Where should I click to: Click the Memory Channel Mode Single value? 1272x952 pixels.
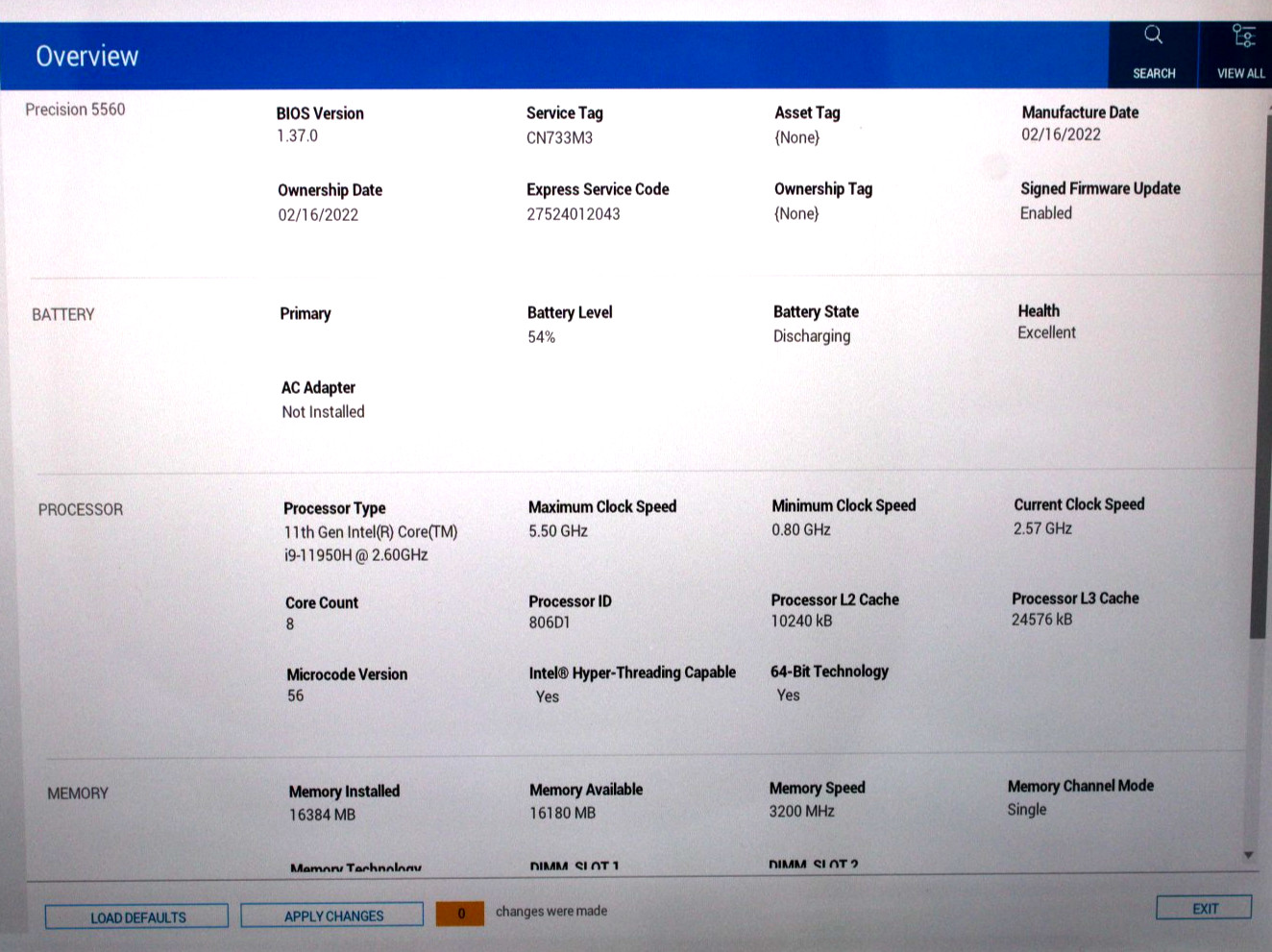point(1026,810)
